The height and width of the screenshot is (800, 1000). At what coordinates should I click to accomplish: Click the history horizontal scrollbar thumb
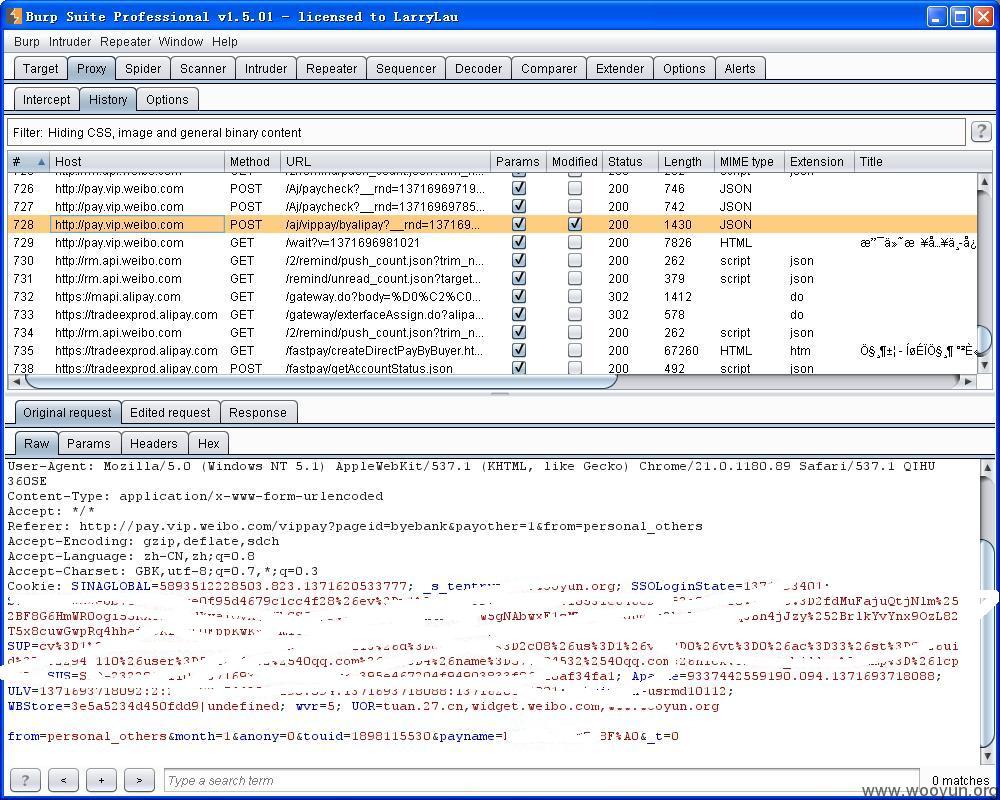click(321, 381)
